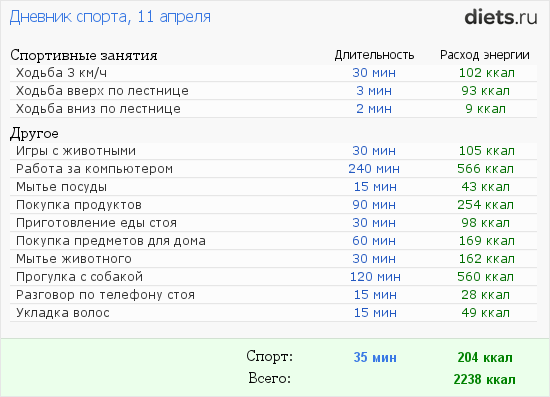Select the 240 мин duration value
550x397 pixels.
point(374,169)
